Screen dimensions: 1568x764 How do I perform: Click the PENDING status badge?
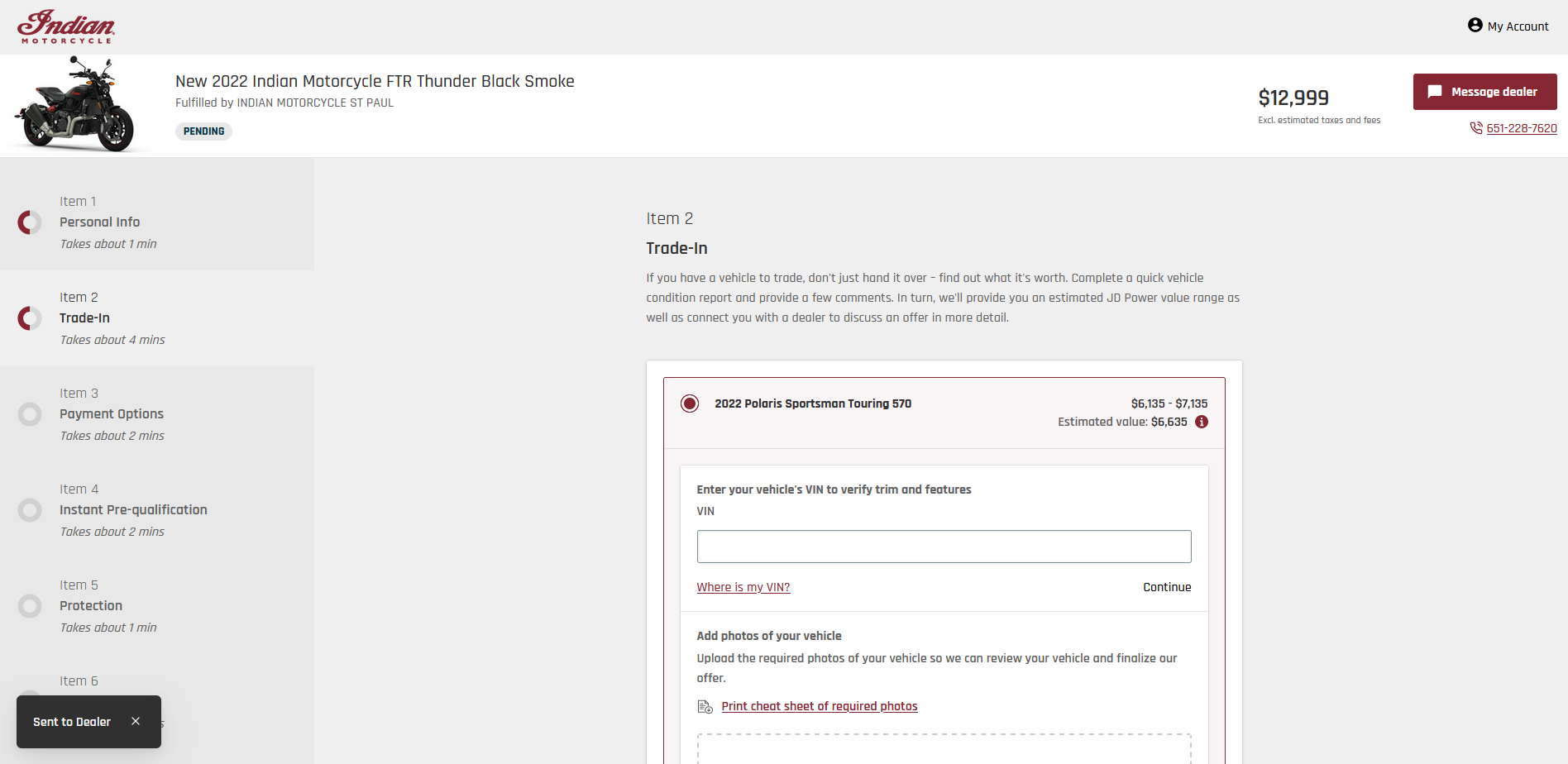pos(203,131)
